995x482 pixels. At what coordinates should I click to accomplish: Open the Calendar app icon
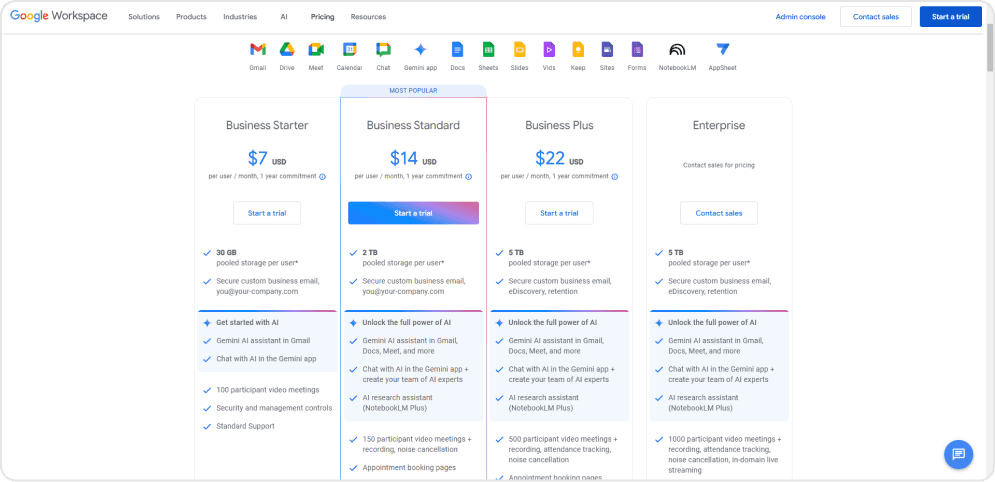tap(350, 49)
